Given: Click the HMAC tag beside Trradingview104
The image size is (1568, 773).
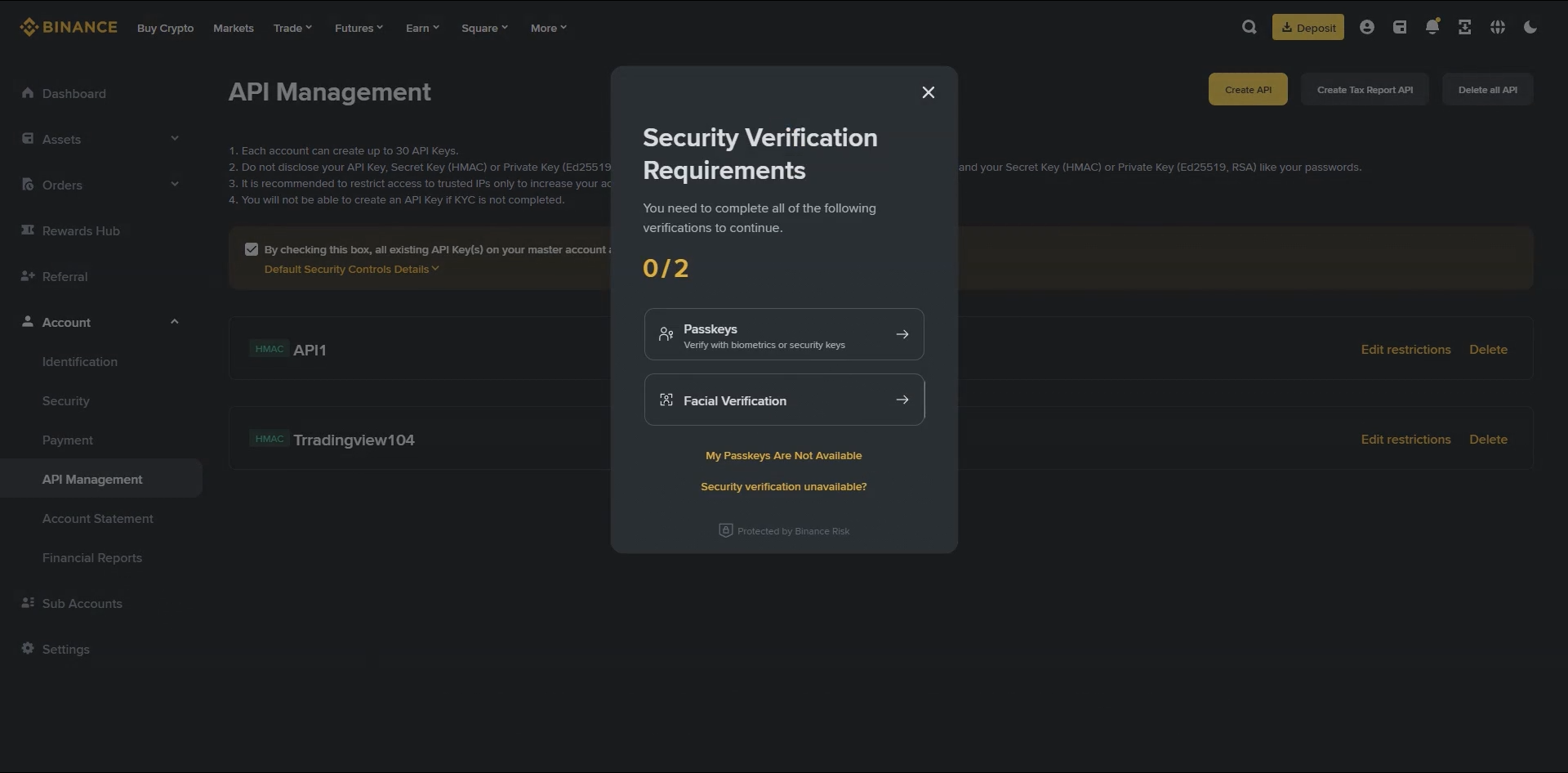Looking at the screenshot, I should [x=269, y=439].
